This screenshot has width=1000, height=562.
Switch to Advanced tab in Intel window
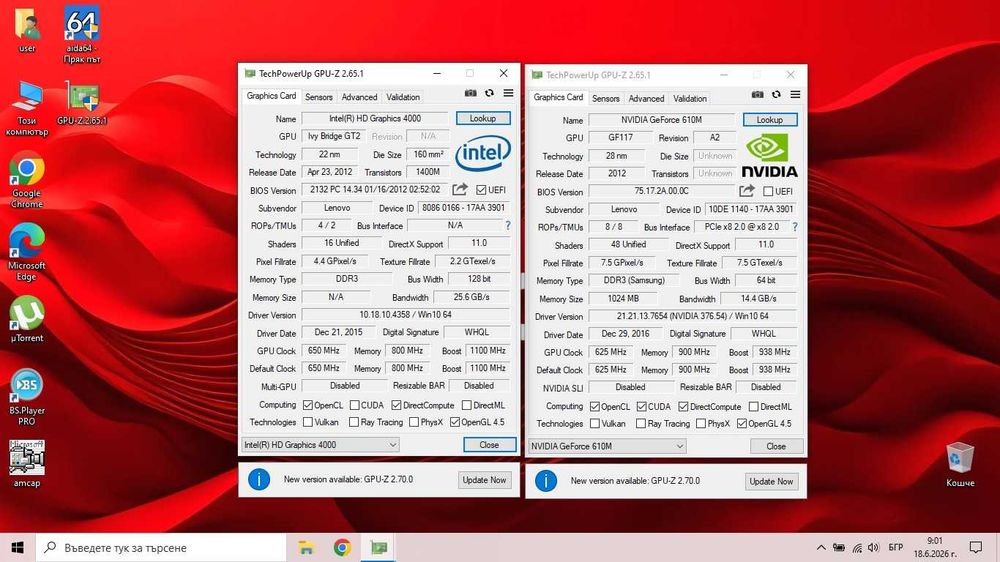(359, 97)
